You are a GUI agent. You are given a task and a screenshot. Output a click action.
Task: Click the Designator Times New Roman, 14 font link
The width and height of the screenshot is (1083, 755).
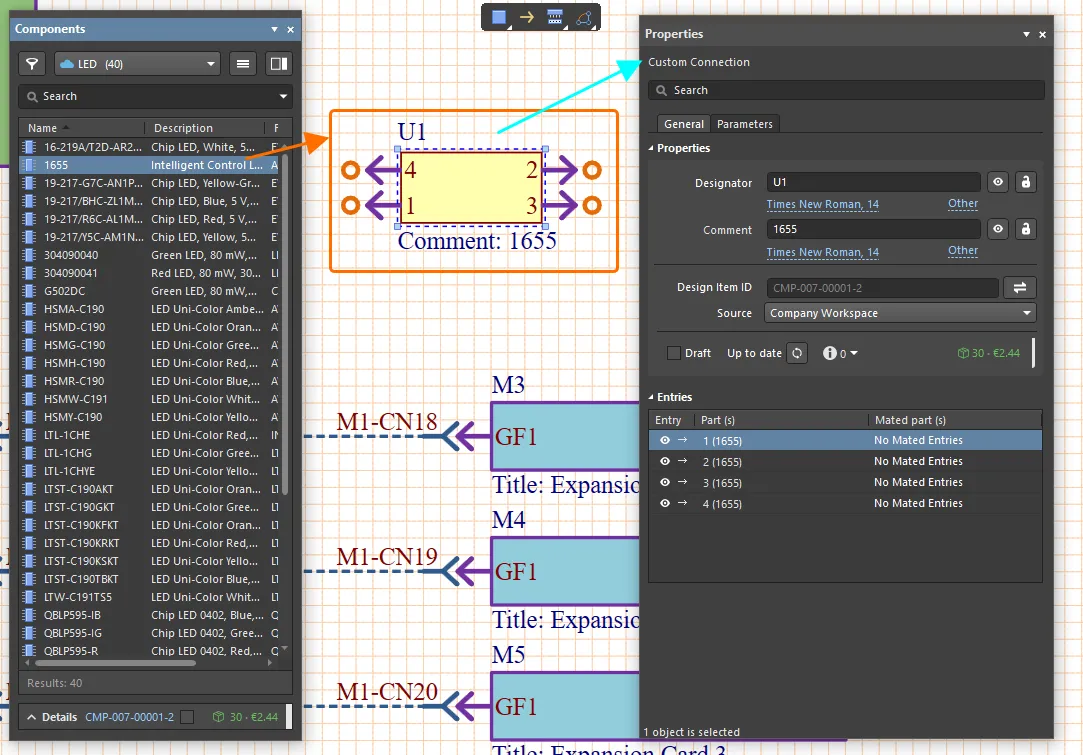pyautogui.click(x=822, y=204)
